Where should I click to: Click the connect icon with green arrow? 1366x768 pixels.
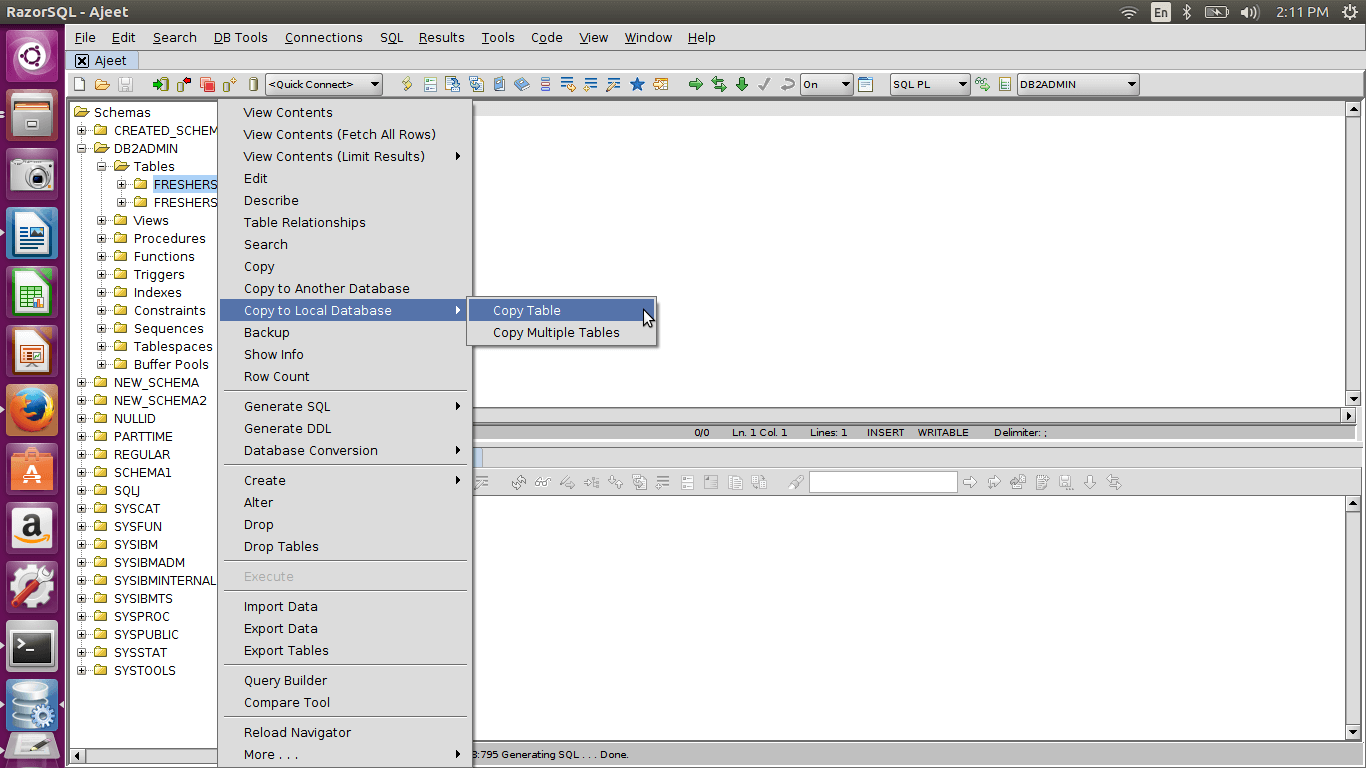[160, 85]
